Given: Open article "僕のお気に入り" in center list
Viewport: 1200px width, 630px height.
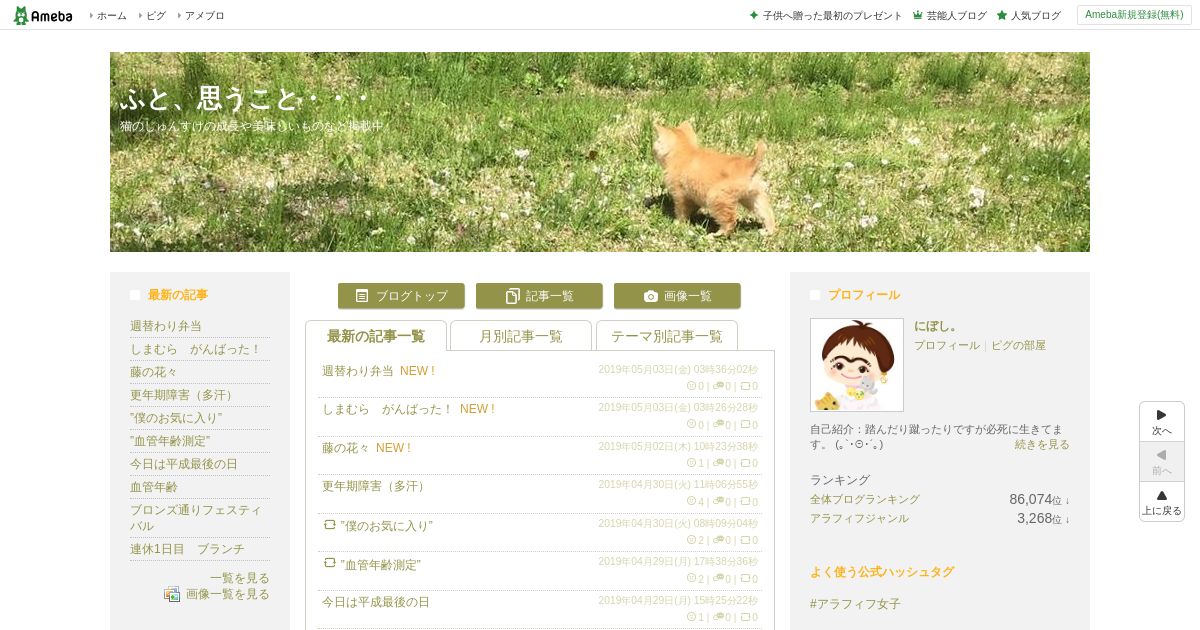Looking at the screenshot, I should (386, 526).
